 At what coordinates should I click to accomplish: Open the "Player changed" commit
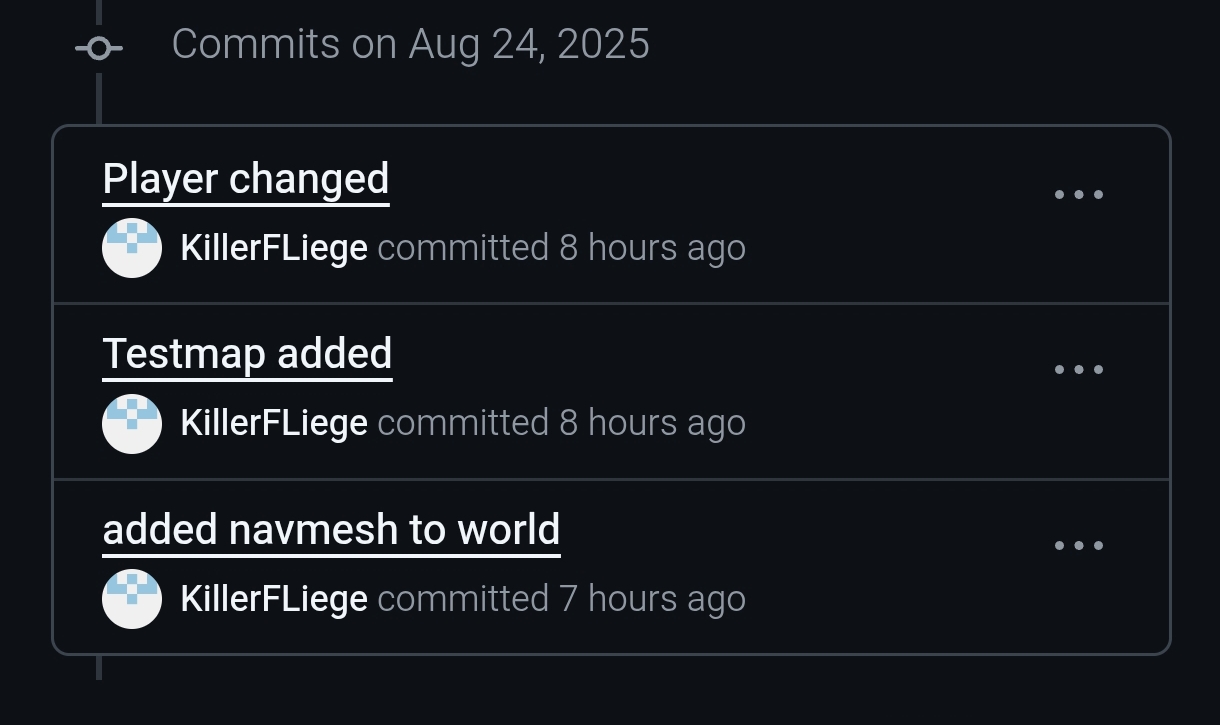click(246, 180)
